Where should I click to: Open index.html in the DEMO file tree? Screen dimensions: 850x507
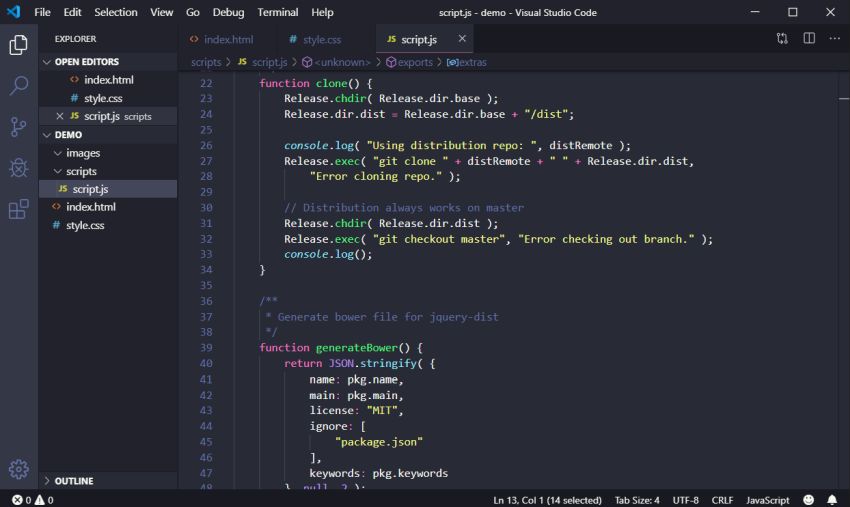91,207
